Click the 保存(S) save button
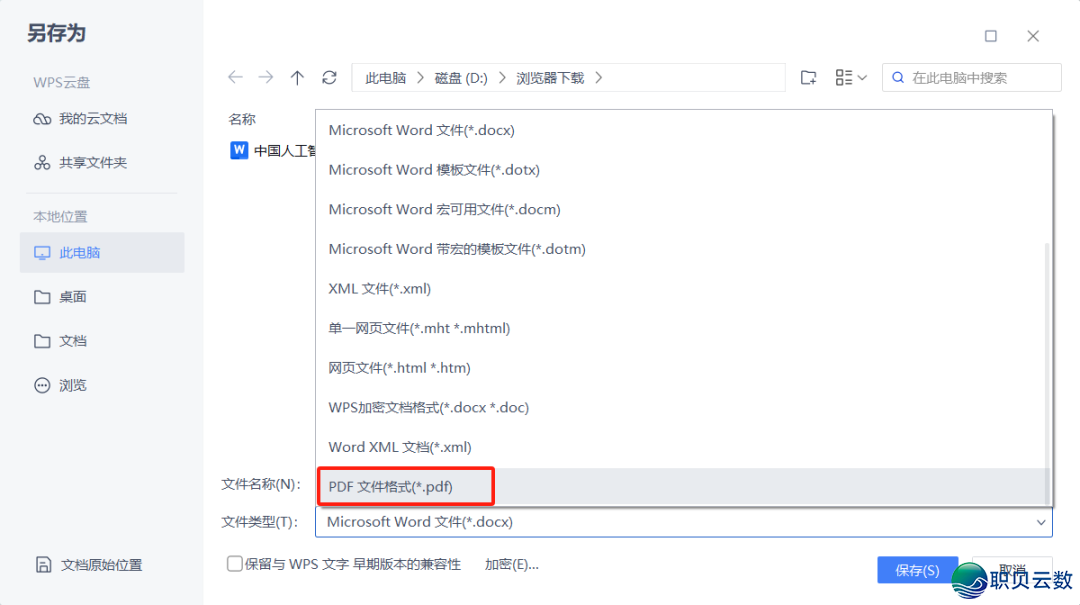Screen dimensions: 1080x605 coord(917,570)
